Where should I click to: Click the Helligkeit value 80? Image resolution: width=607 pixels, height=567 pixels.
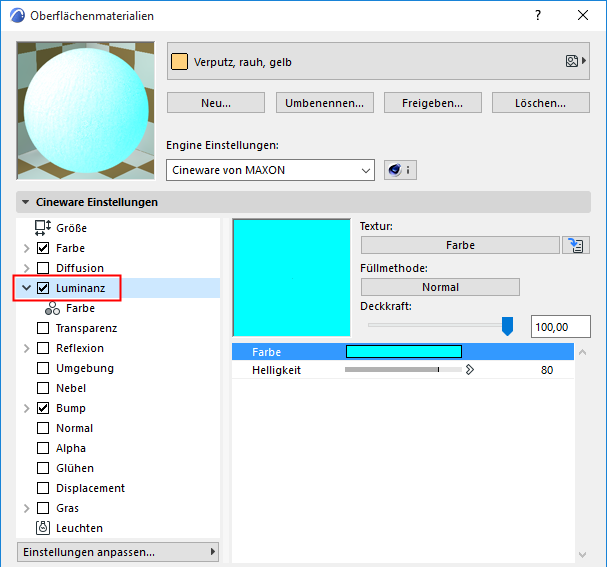pyautogui.click(x=547, y=370)
